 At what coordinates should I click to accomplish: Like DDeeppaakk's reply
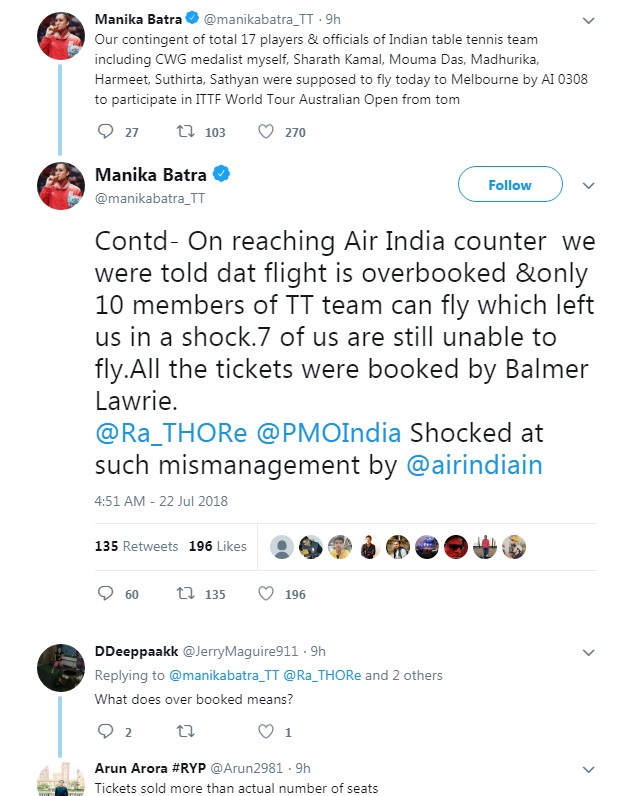tap(266, 732)
